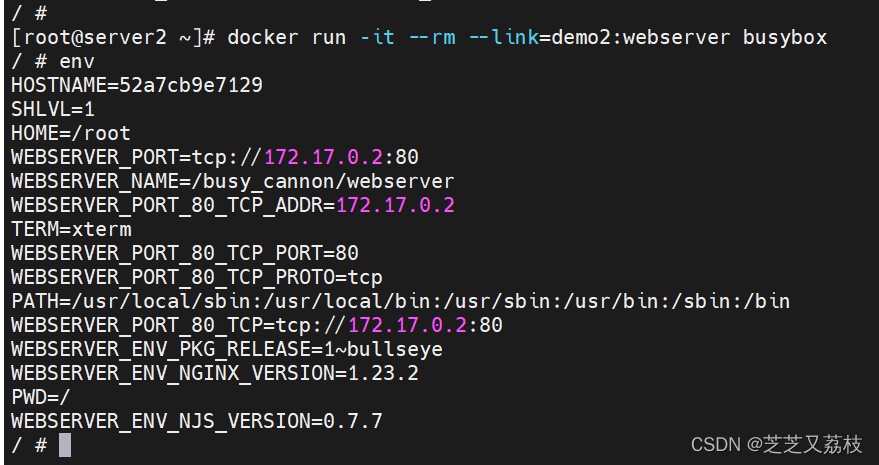Click the word docker in the command
This screenshot has height=465, width=879.
263,38
